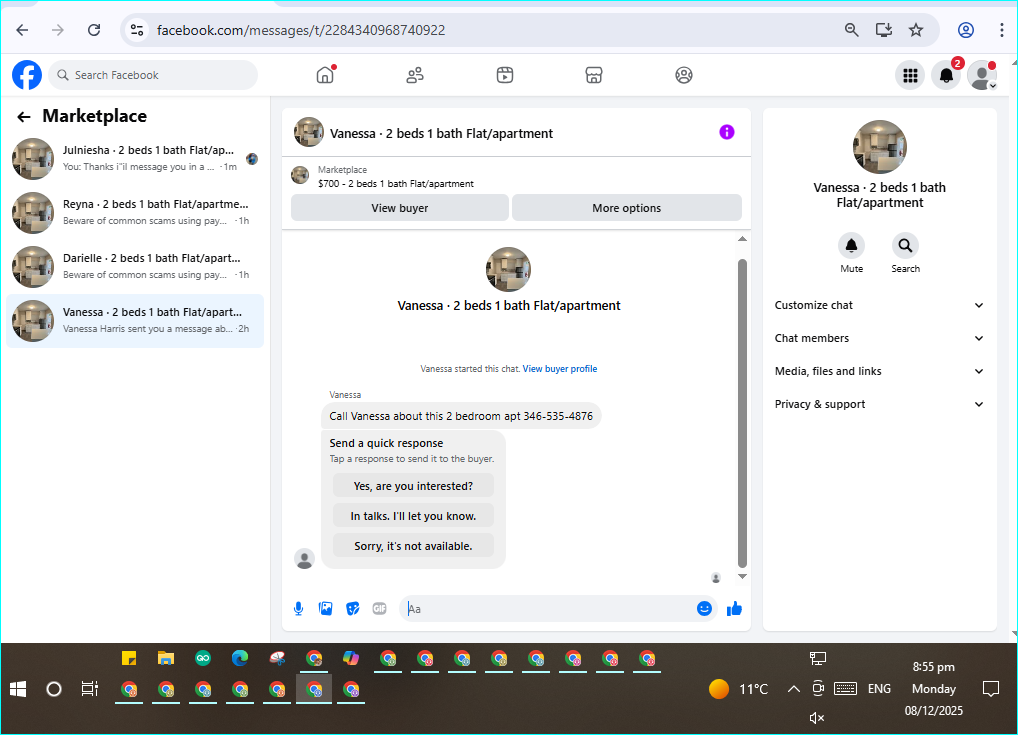Open the emoji picker in message box
This screenshot has width=1018, height=735.
tap(704, 608)
